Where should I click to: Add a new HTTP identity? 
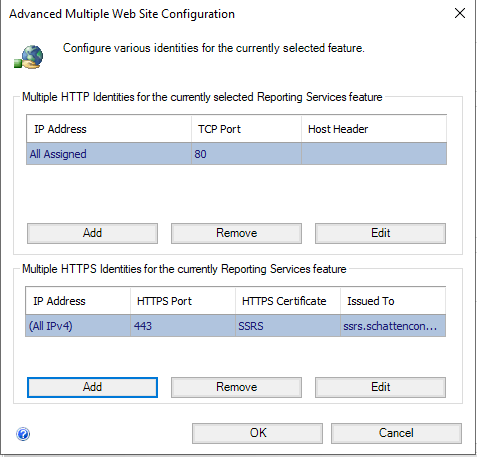[92, 233]
